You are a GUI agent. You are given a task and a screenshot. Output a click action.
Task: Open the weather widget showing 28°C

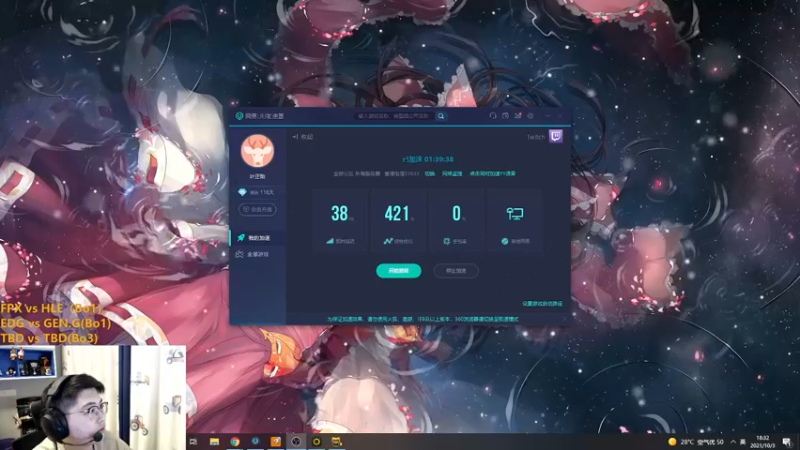[696, 442]
